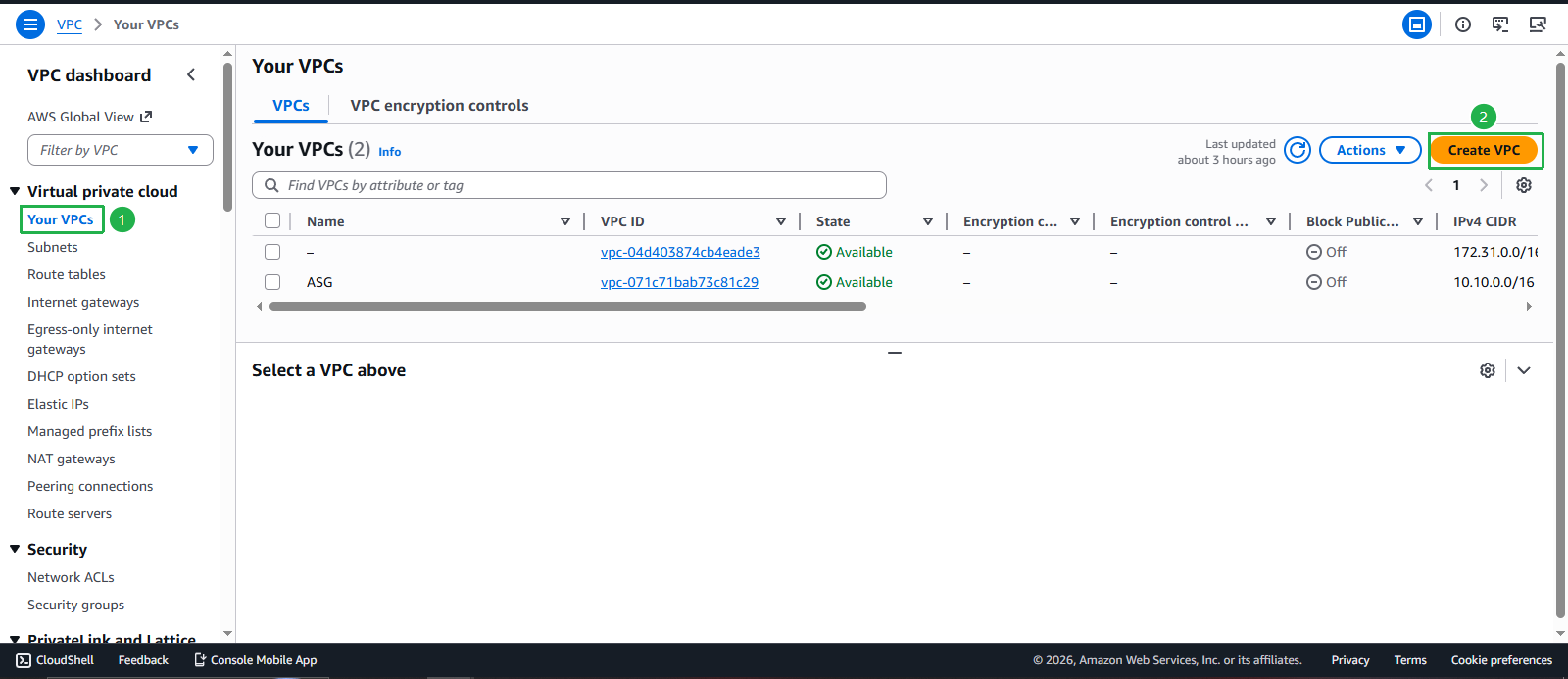This screenshot has height=679, width=1568.
Task: Click the screen-with-user icon at far right of header
Action: [x=1538, y=24]
